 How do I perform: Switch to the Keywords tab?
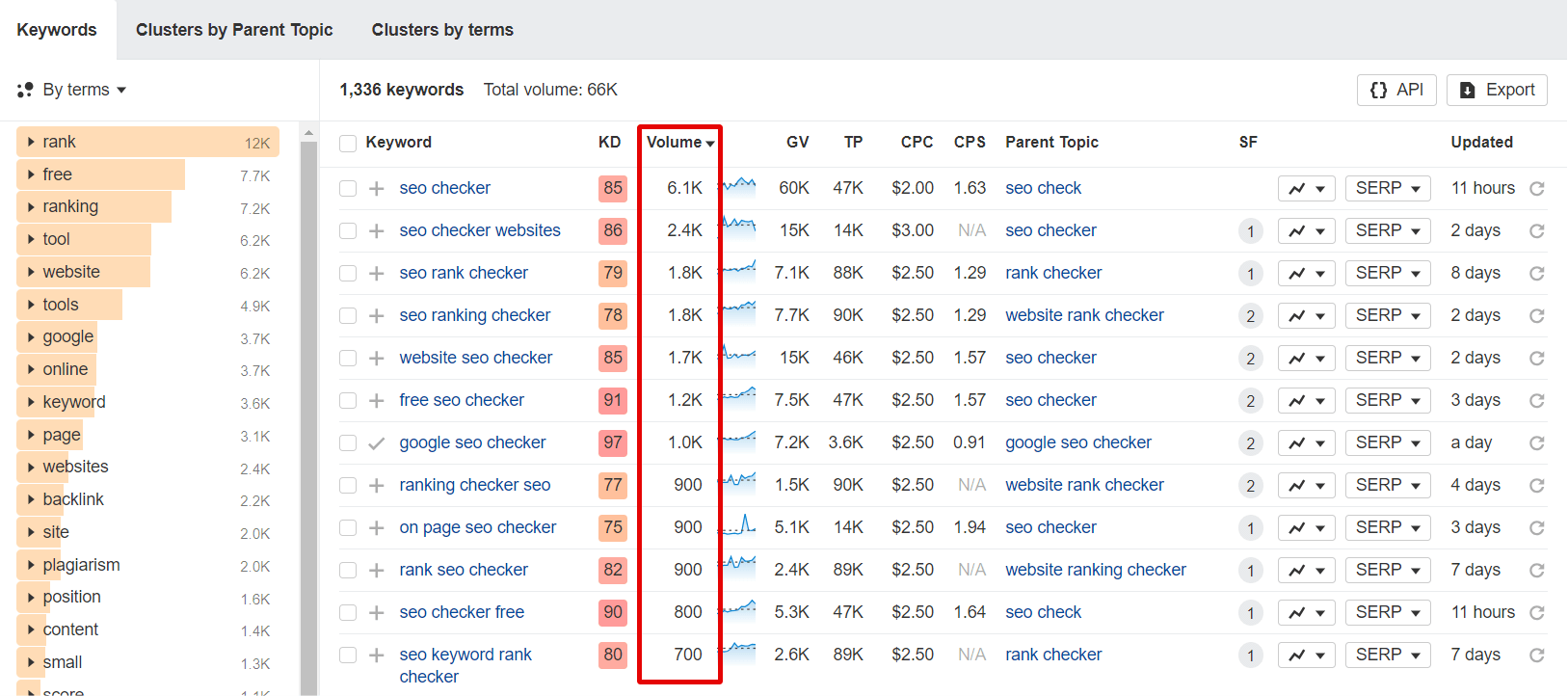(57, 30)
